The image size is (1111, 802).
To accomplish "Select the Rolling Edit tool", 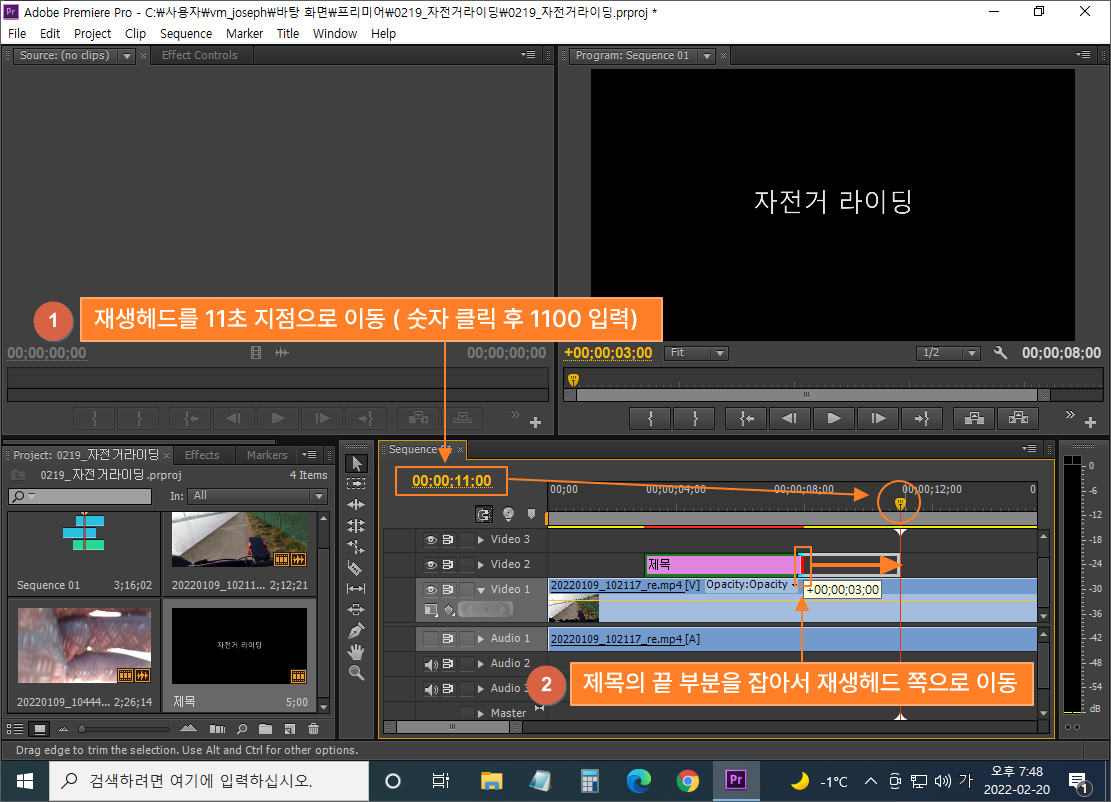I will (356, 526).
